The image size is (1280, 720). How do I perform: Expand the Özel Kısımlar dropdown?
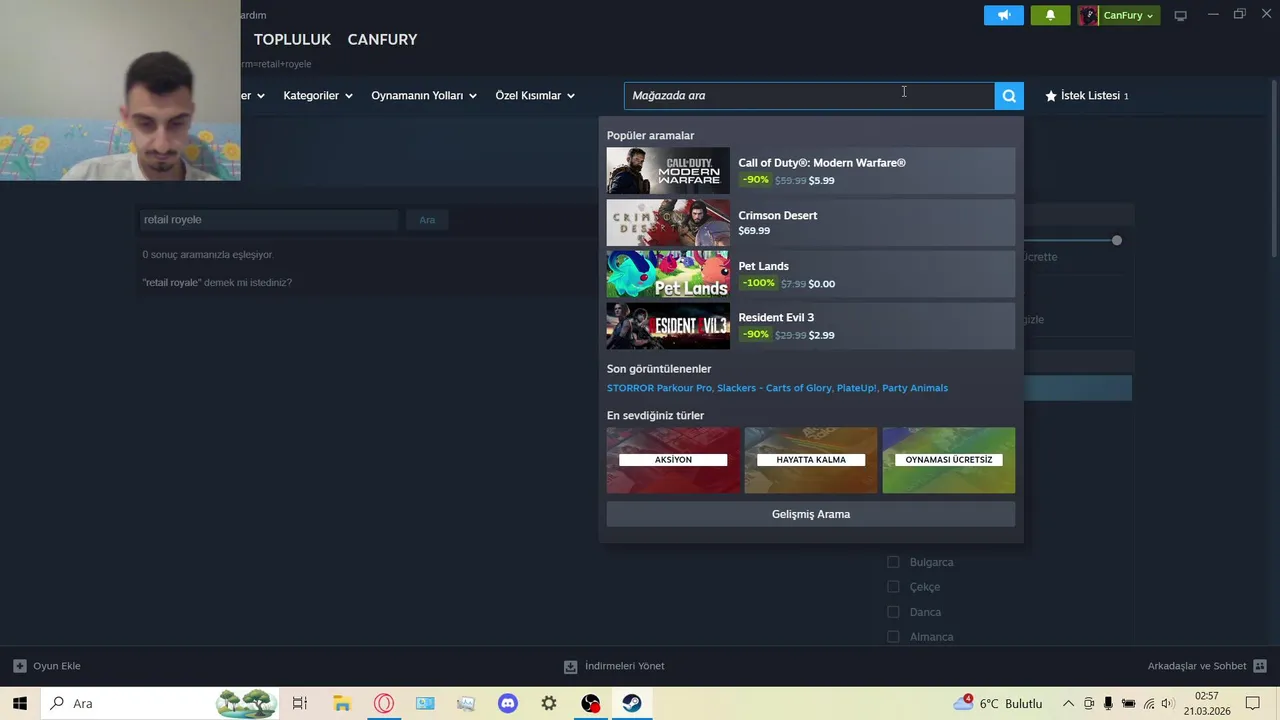[535, 96]
